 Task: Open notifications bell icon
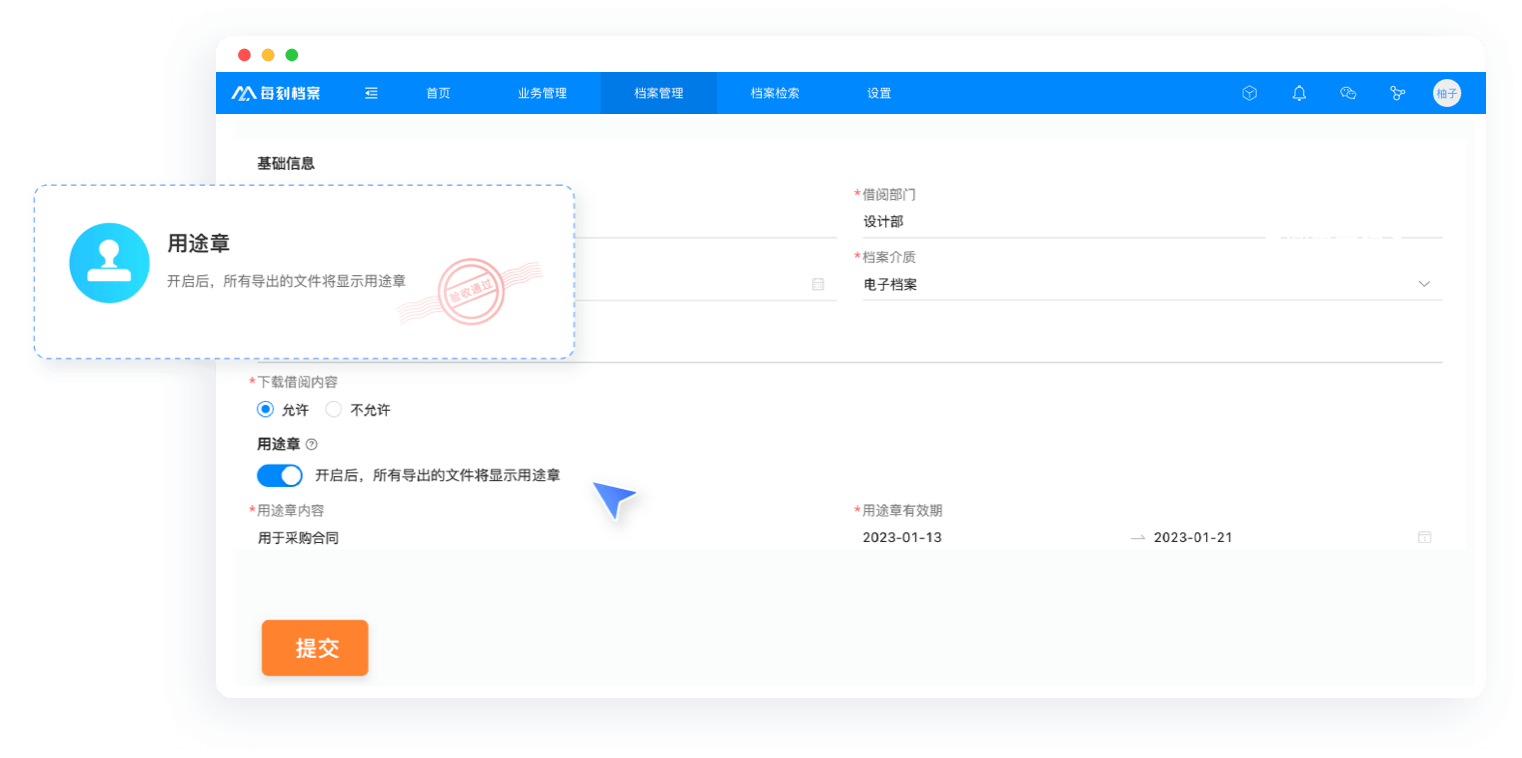coord(1299,93)
